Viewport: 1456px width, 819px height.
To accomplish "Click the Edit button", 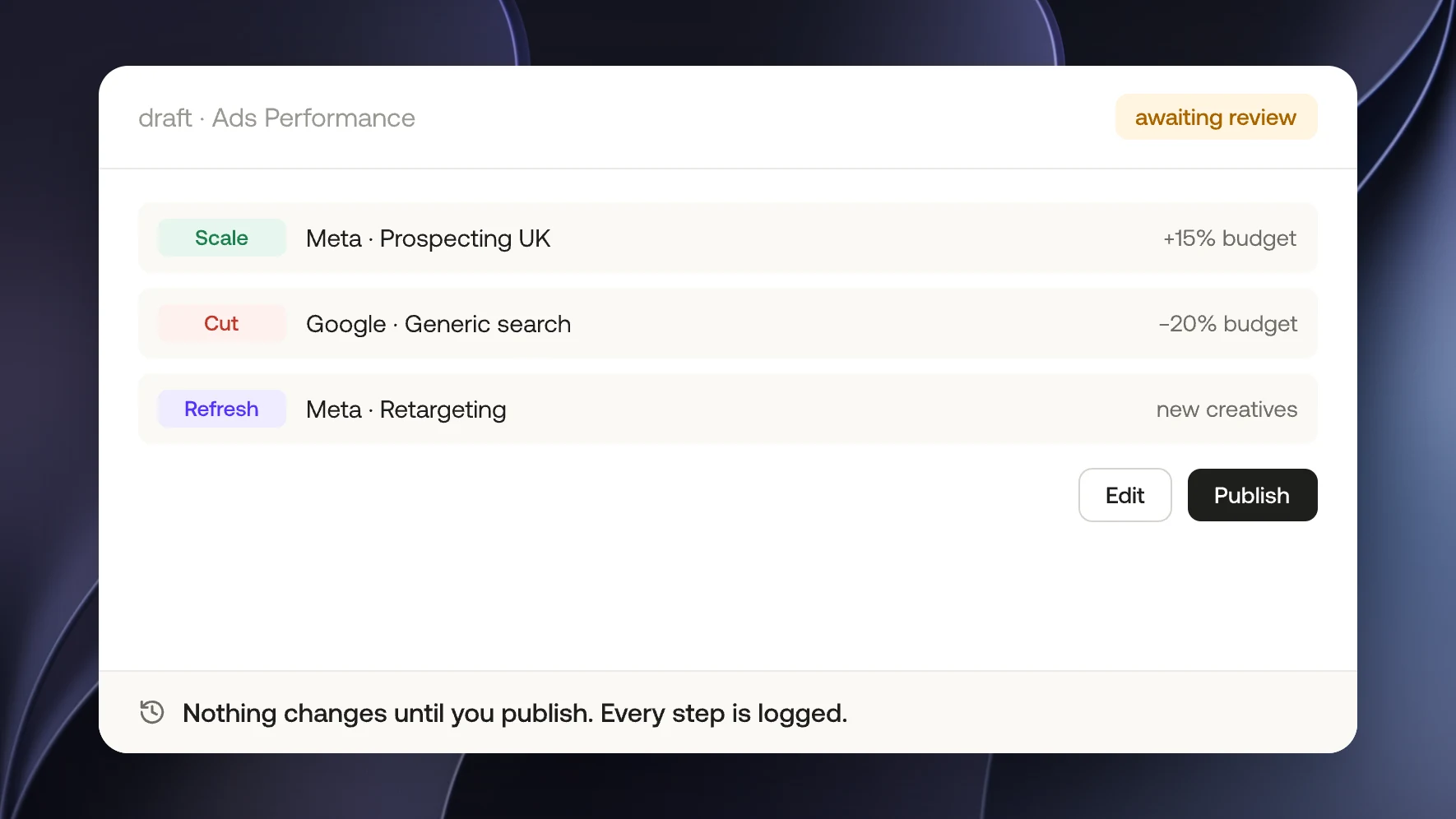I will pyautogui.click(x=1124, y=495).
